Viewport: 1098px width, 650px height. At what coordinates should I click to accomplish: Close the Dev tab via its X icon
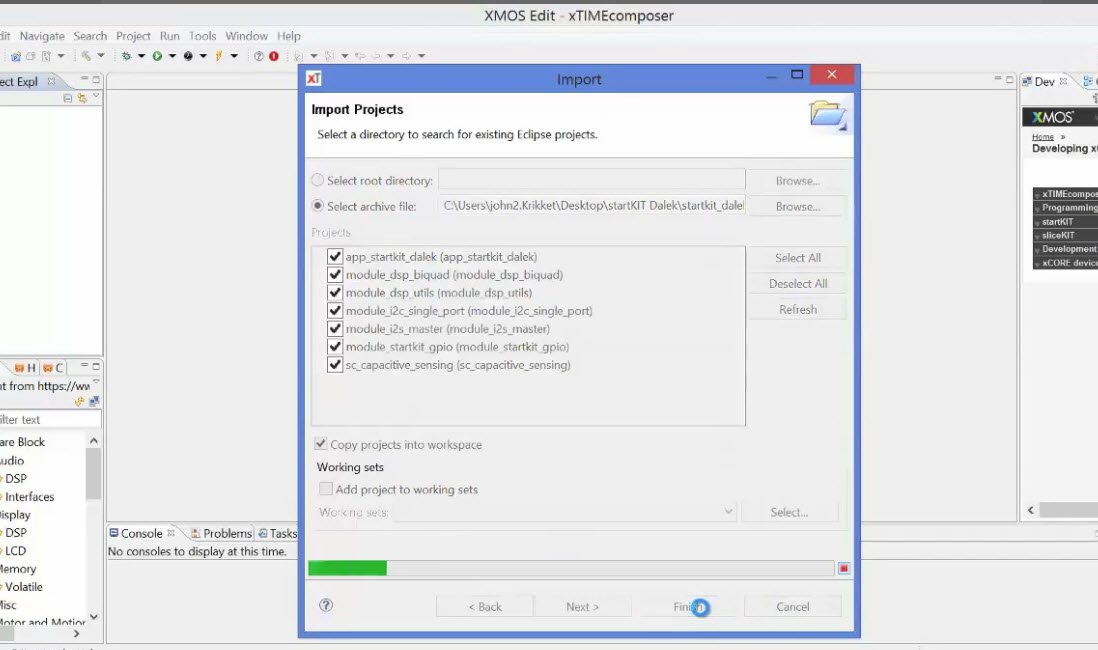click(1063, 81)
